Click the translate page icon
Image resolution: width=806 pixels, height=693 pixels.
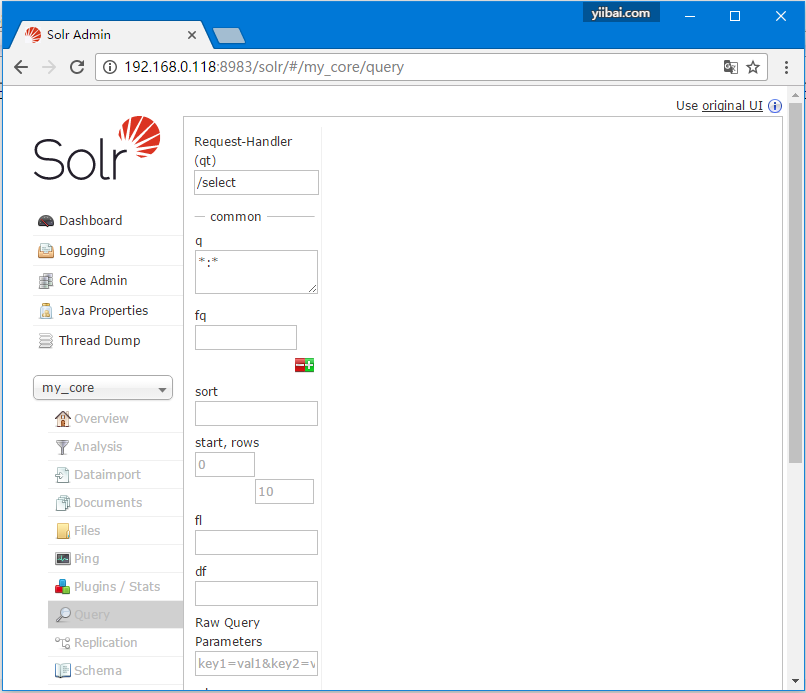pyautogui.click(x=731, y=67)
